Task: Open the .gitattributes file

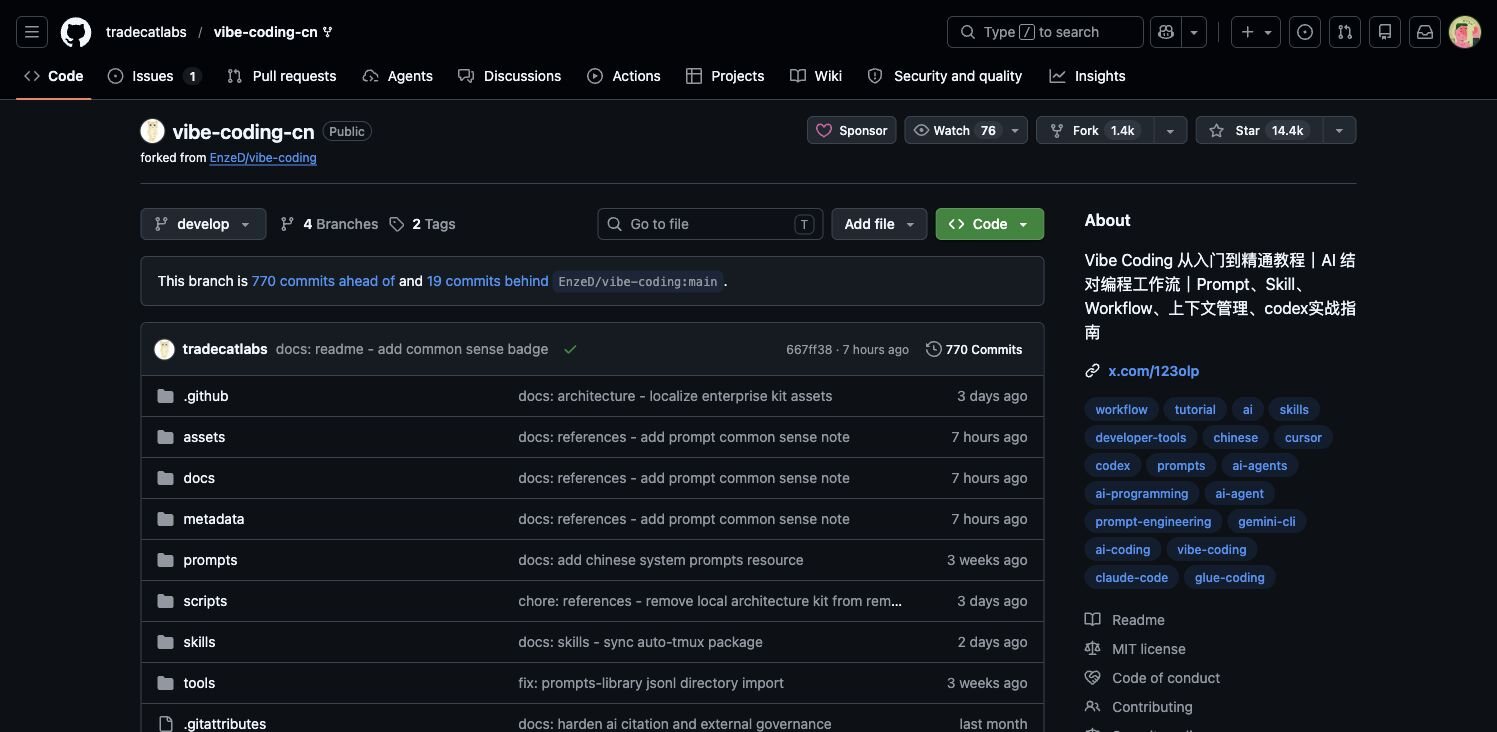Action: pyautogui.click(x=225, y=724)
